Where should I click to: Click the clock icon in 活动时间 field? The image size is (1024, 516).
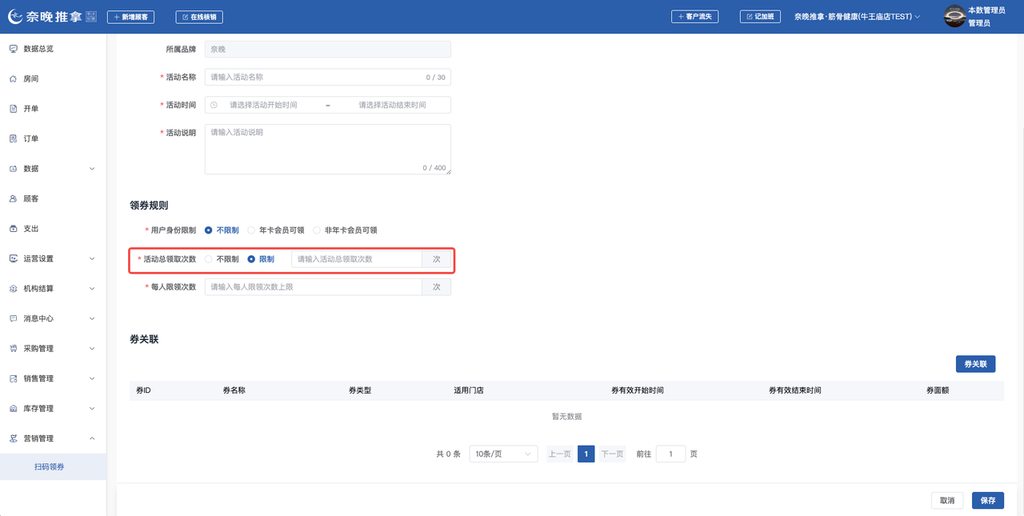[x=214, y=105]
